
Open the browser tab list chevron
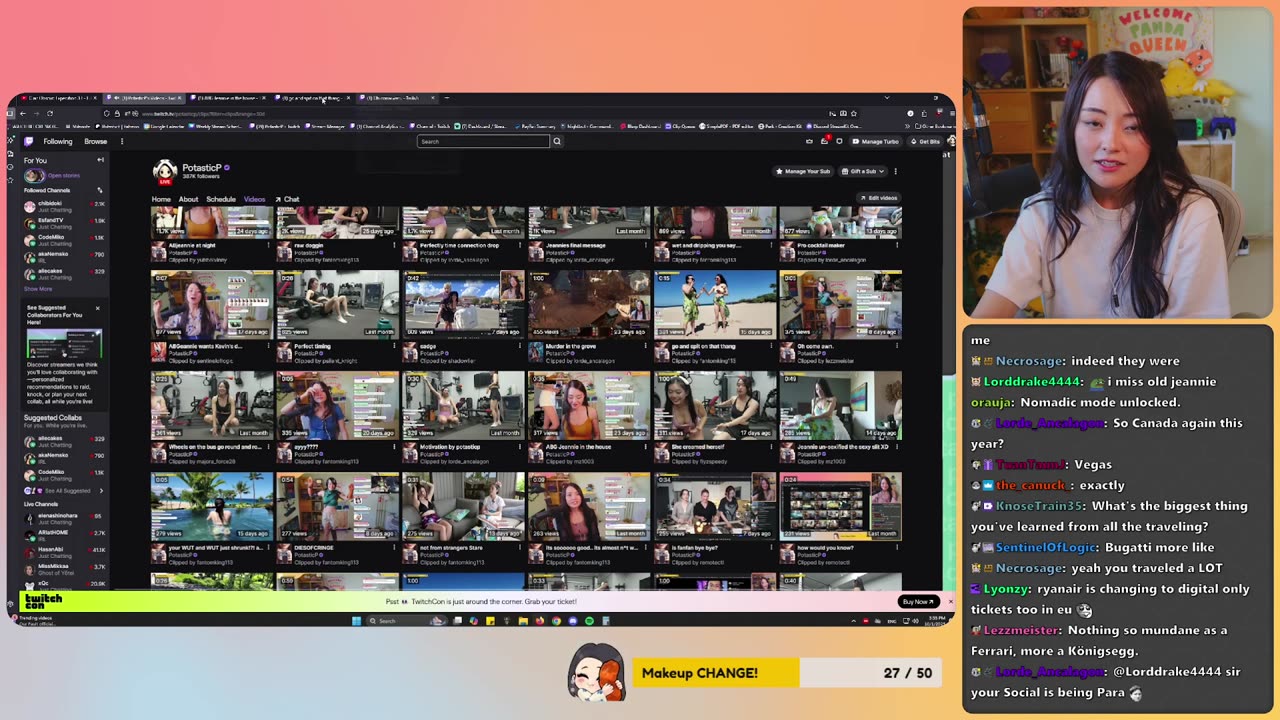[x=887, y=98]
